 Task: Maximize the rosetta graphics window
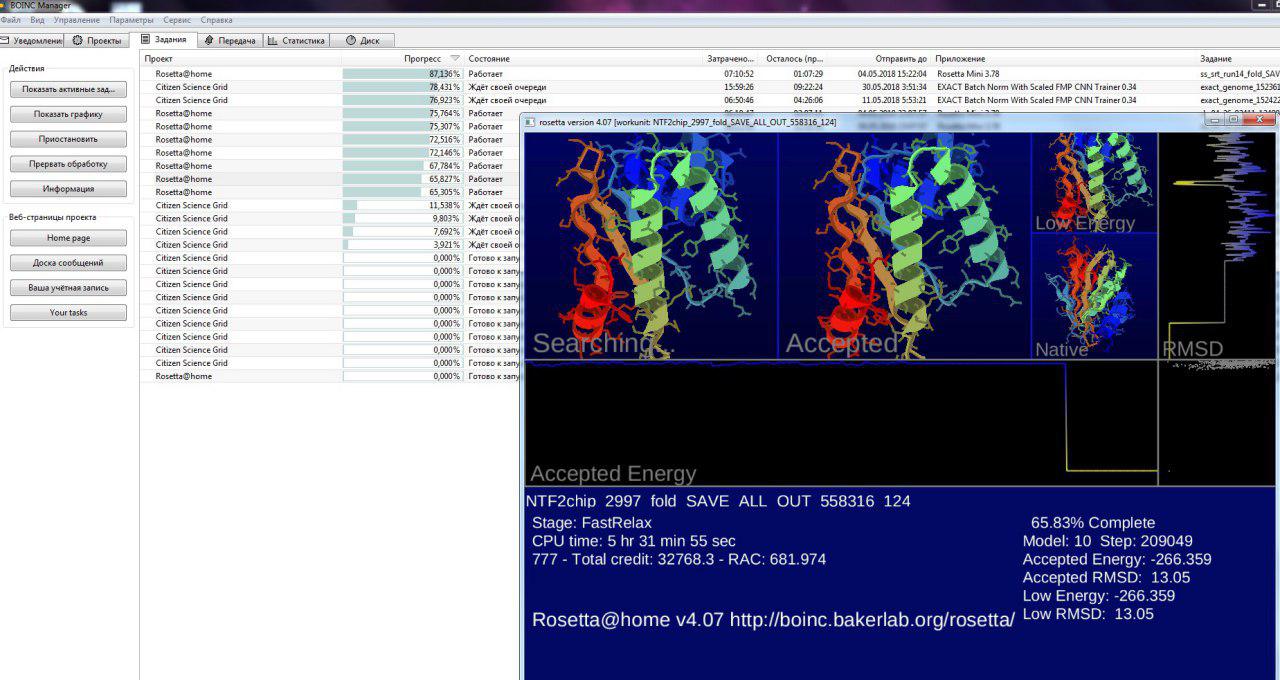[1234, 120]
